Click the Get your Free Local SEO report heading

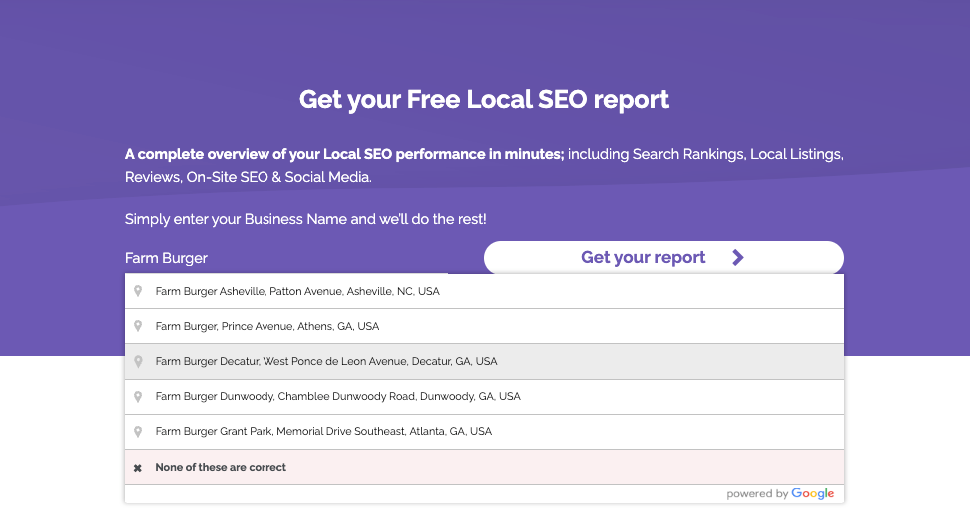[x=484, y=100]
